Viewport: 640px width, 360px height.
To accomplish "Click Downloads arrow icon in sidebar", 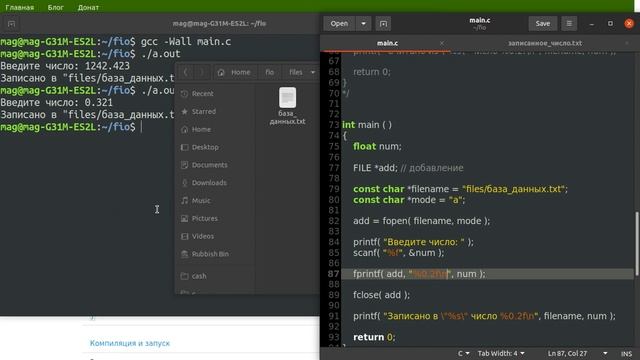I will point(184,183).
